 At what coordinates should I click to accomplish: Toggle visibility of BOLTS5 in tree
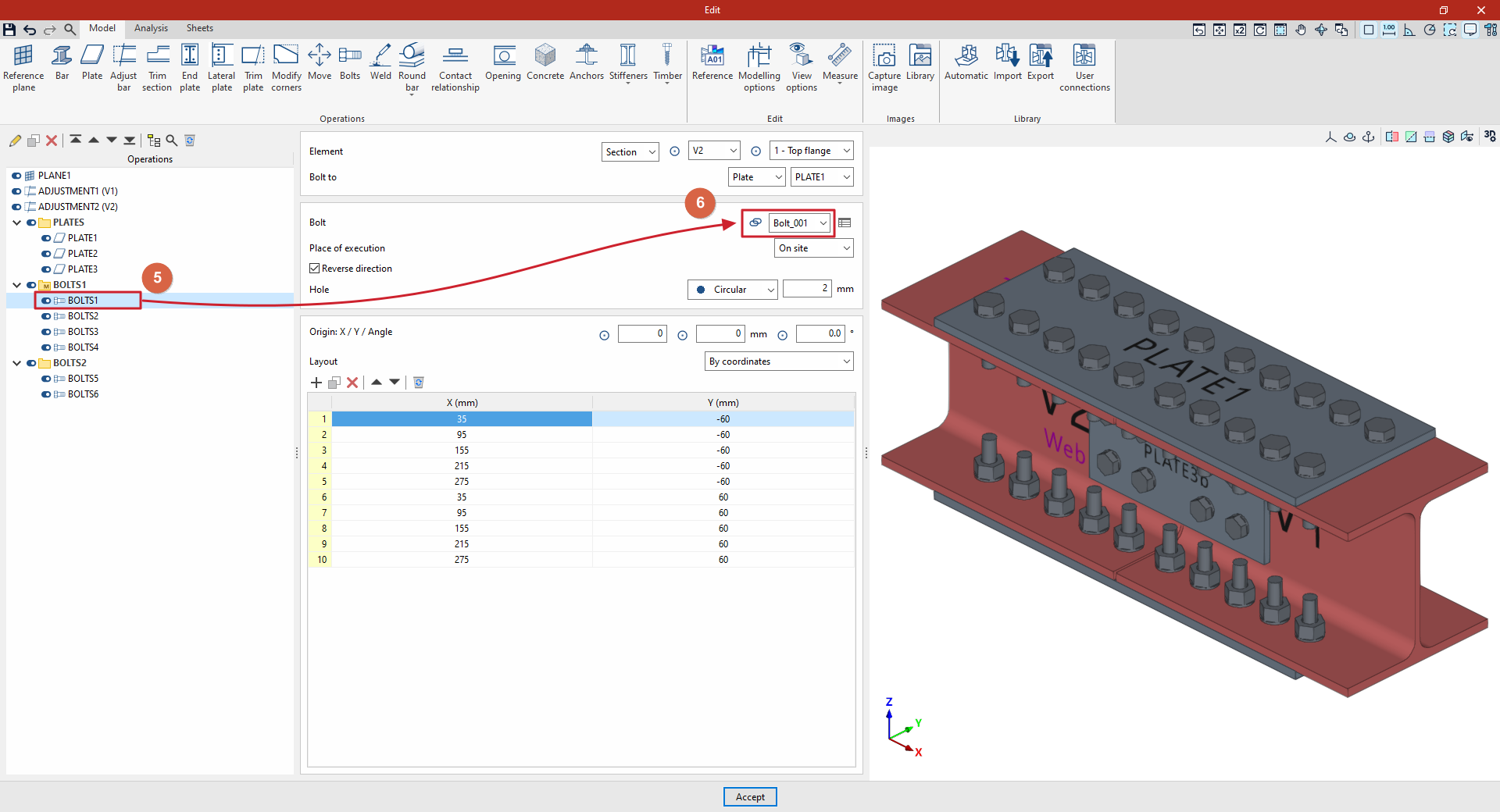[x=46, y=379]
